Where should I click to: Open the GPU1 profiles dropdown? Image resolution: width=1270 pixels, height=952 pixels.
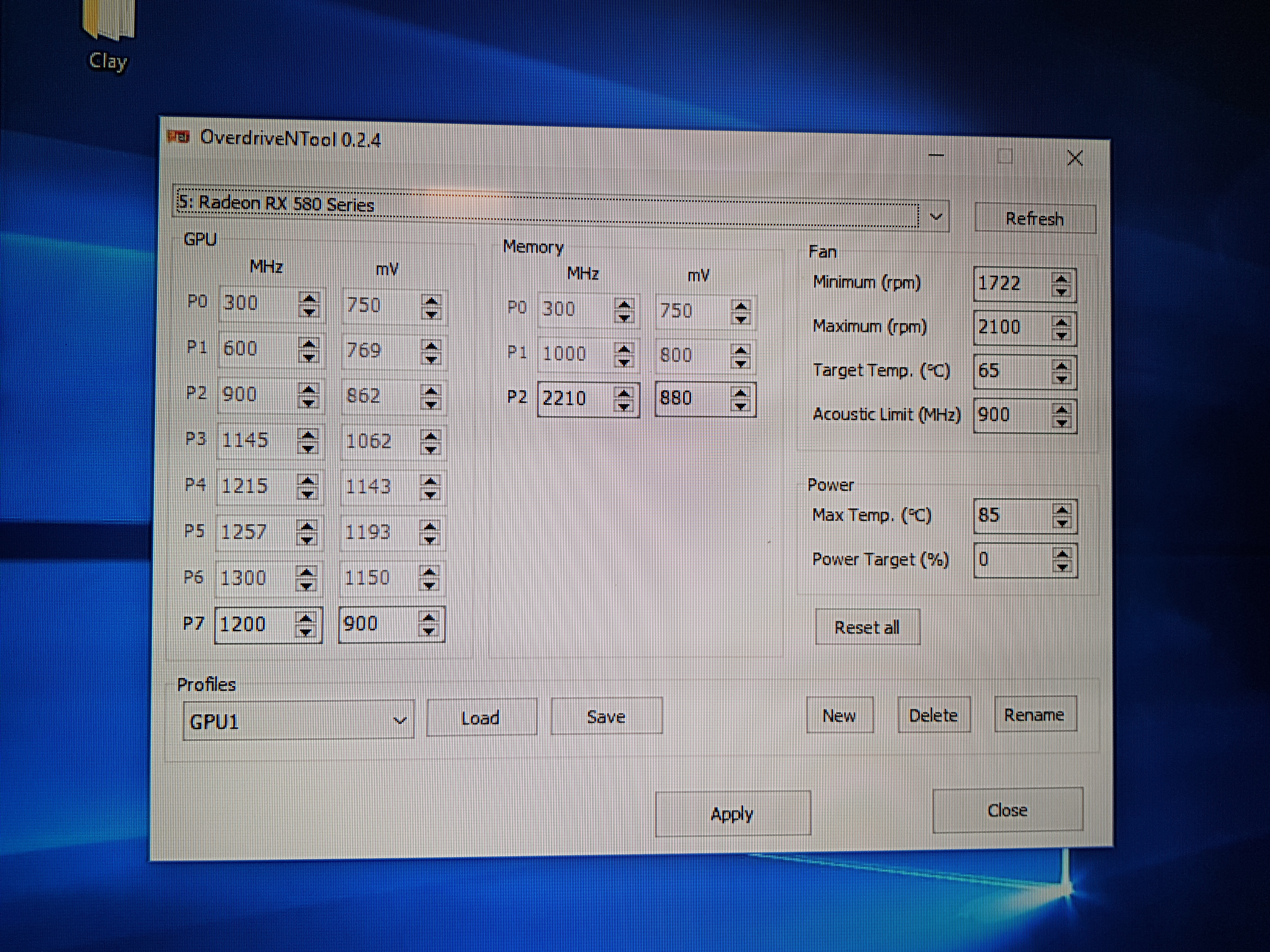pyautogui.click(x=299, y=721)
